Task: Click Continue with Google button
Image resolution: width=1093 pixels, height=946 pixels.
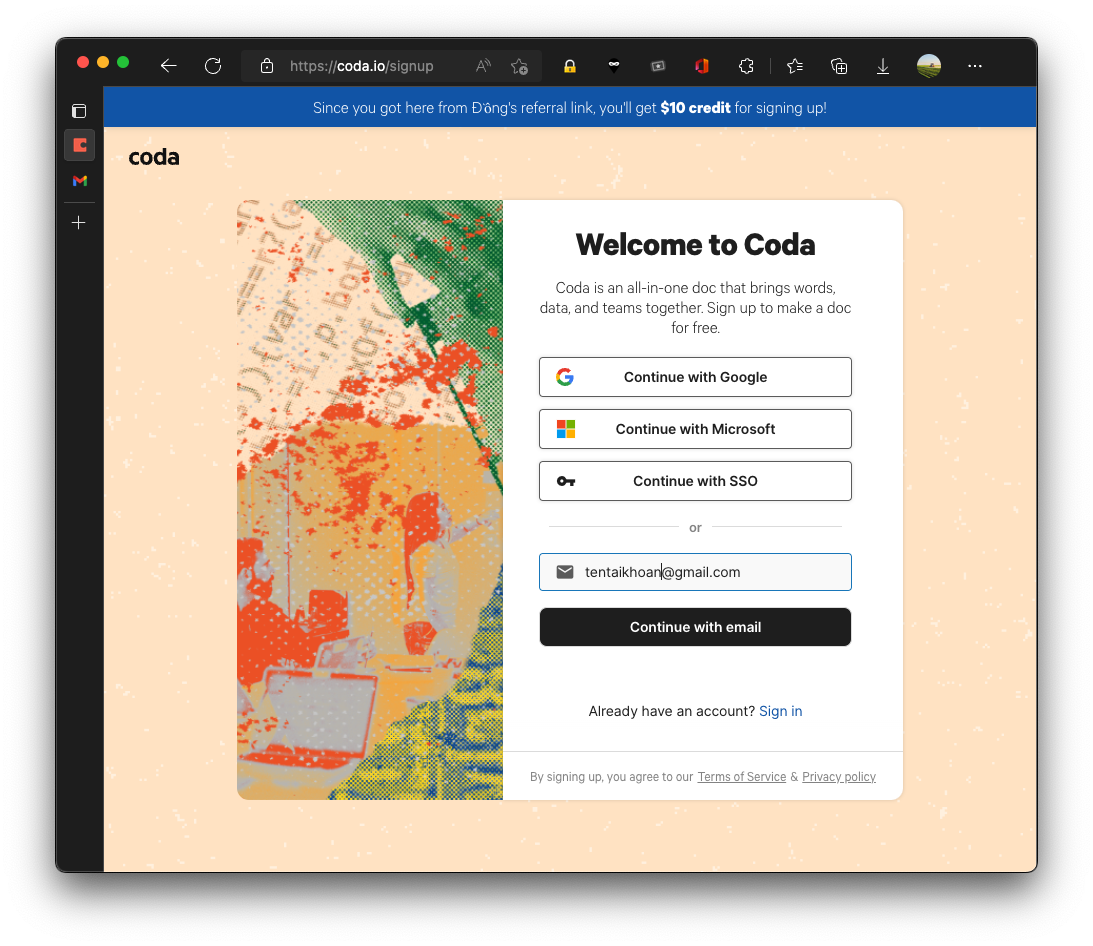Action: [695, 377]
